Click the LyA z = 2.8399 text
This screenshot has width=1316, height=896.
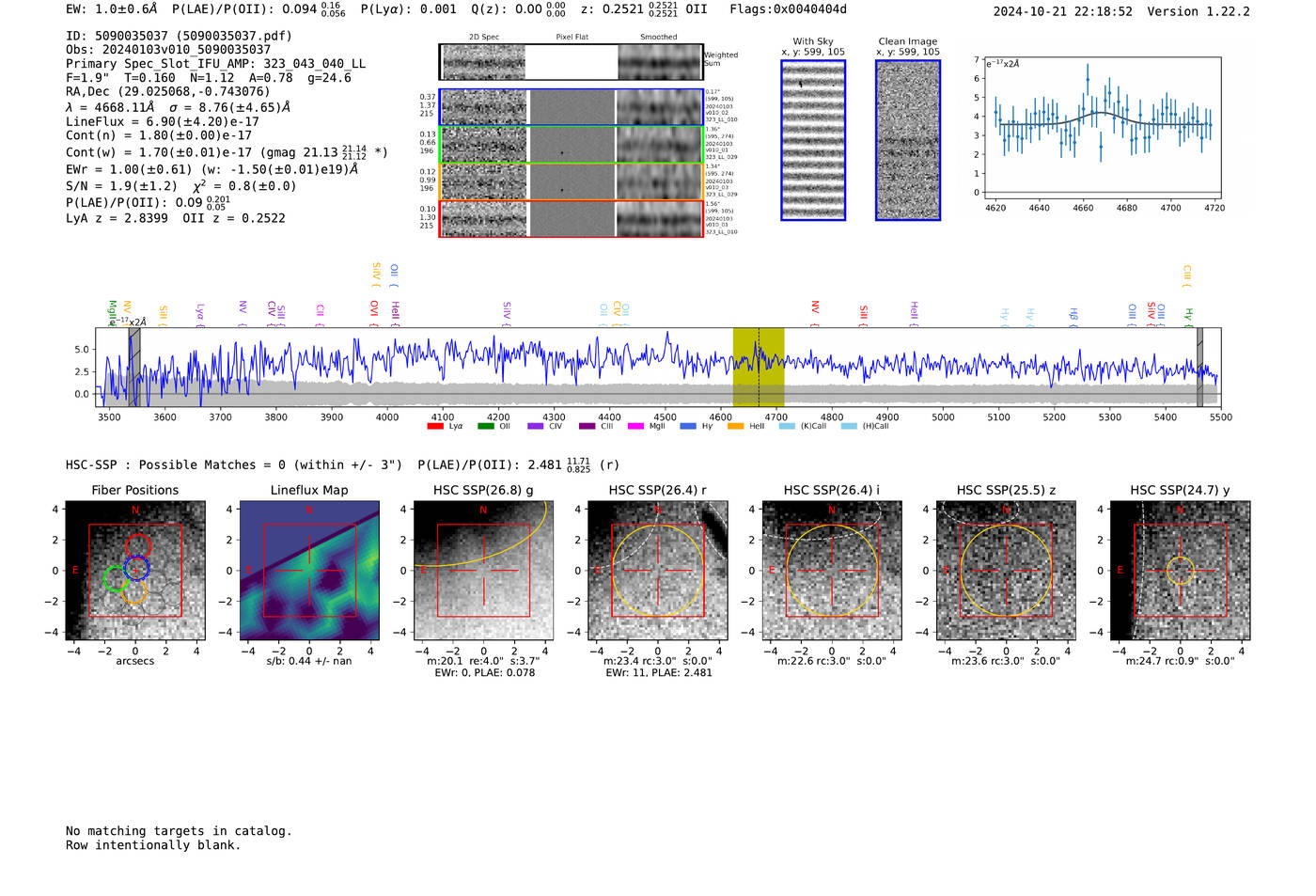117,218
